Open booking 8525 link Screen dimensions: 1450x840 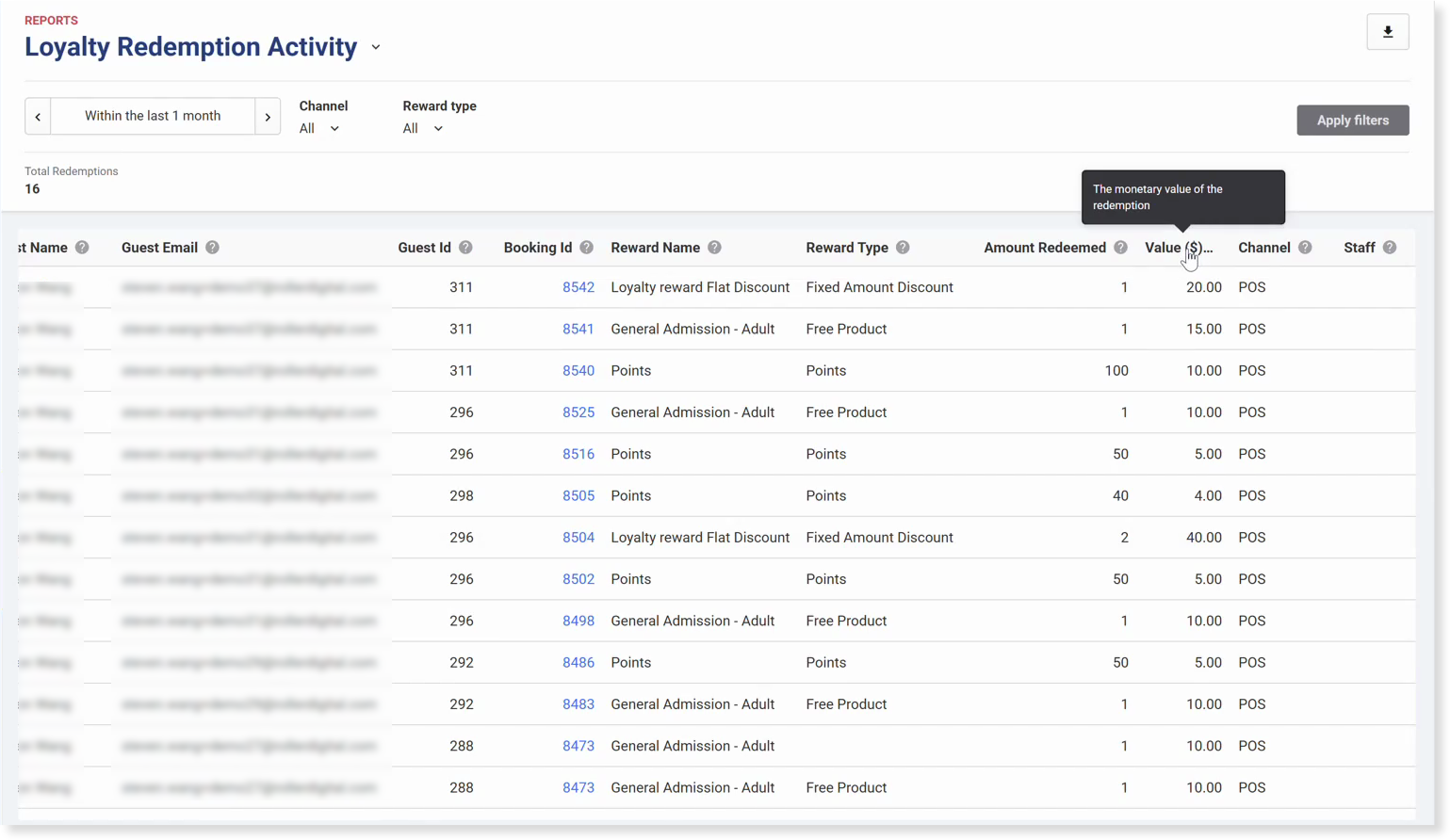(x=578, y=412)
